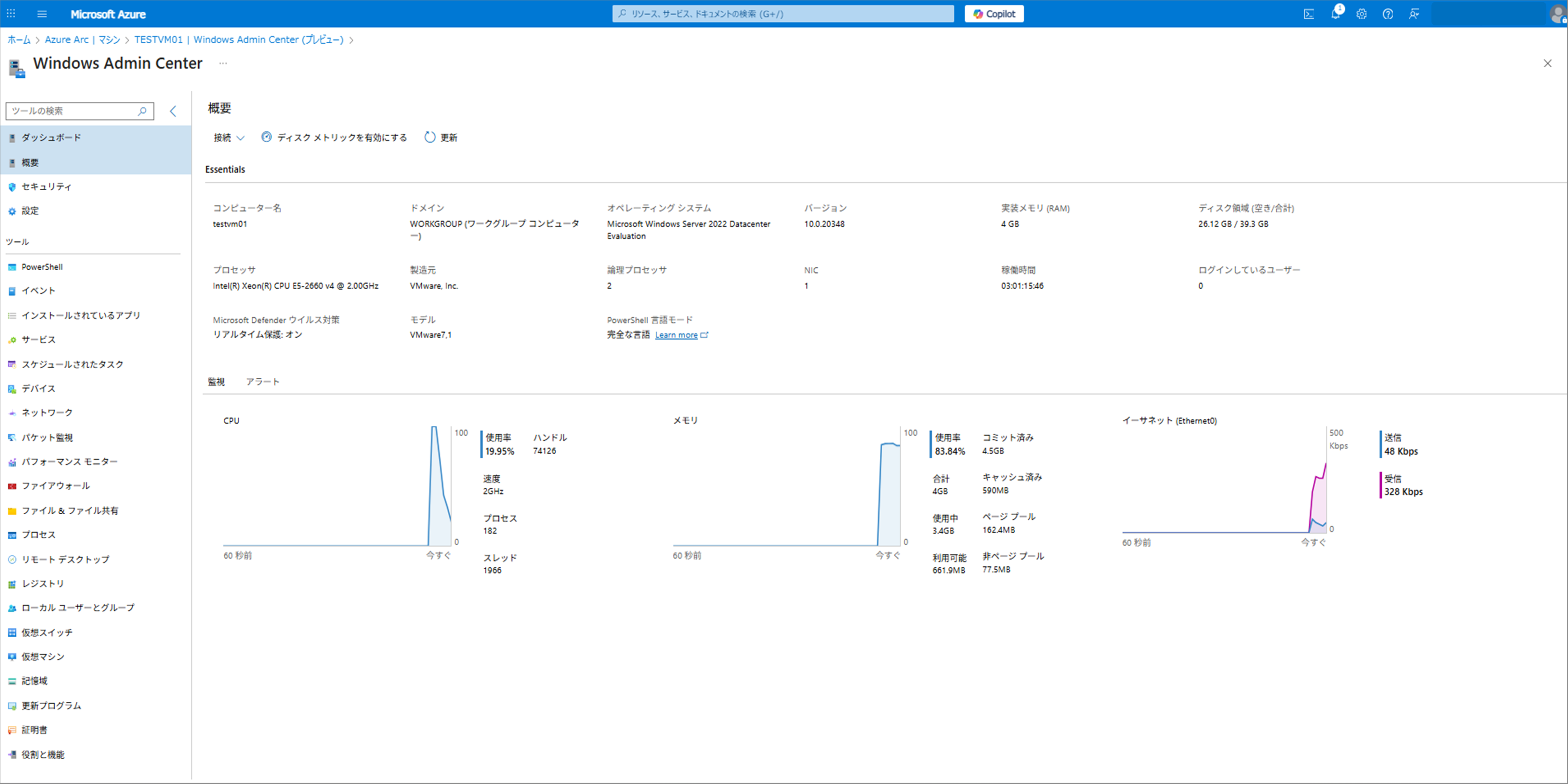Expand the 接続 dropdown
Viewport: 1568px width, 784px height.
(228, 138)
